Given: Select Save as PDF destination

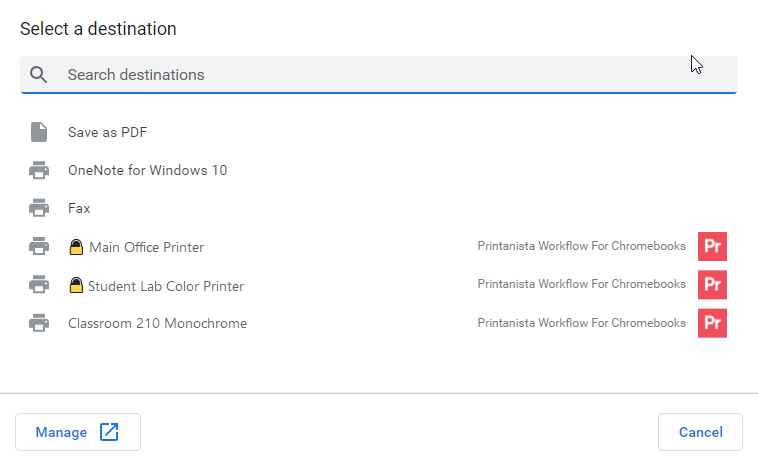Looking at the screenshot, I should pos(108,132).
